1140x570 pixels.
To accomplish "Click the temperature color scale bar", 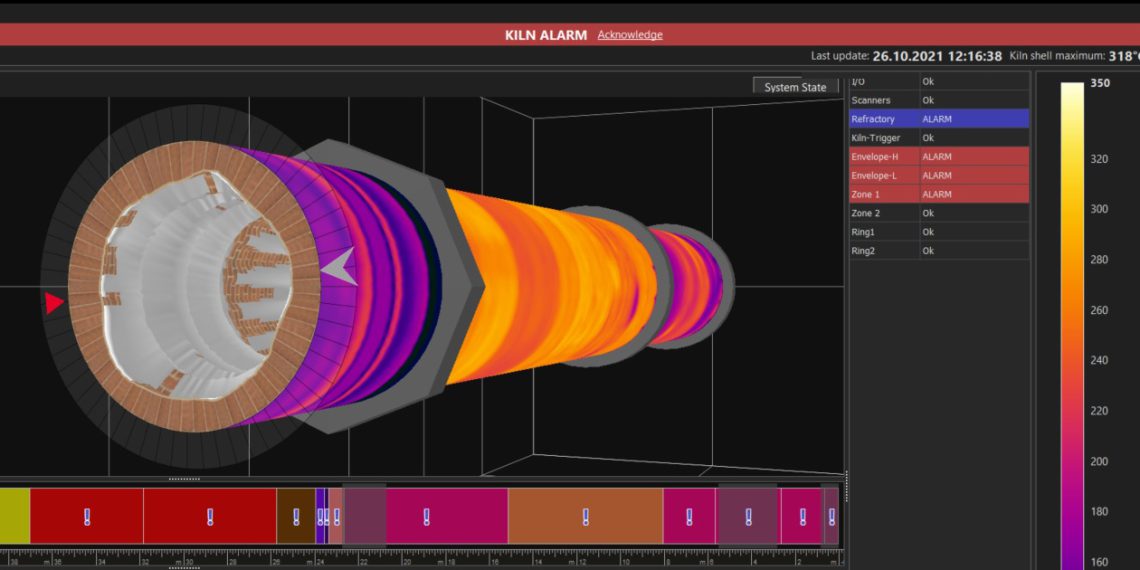I will click(1072, 320).
